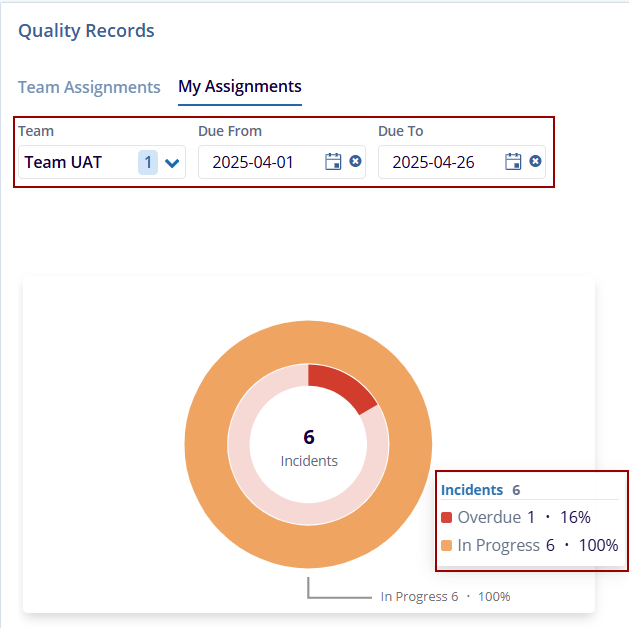Click the red Overdue donut segment
Image resolution: width=629 pixels, height=628 pixels.
pyautogui.click(x=339, y=385)
